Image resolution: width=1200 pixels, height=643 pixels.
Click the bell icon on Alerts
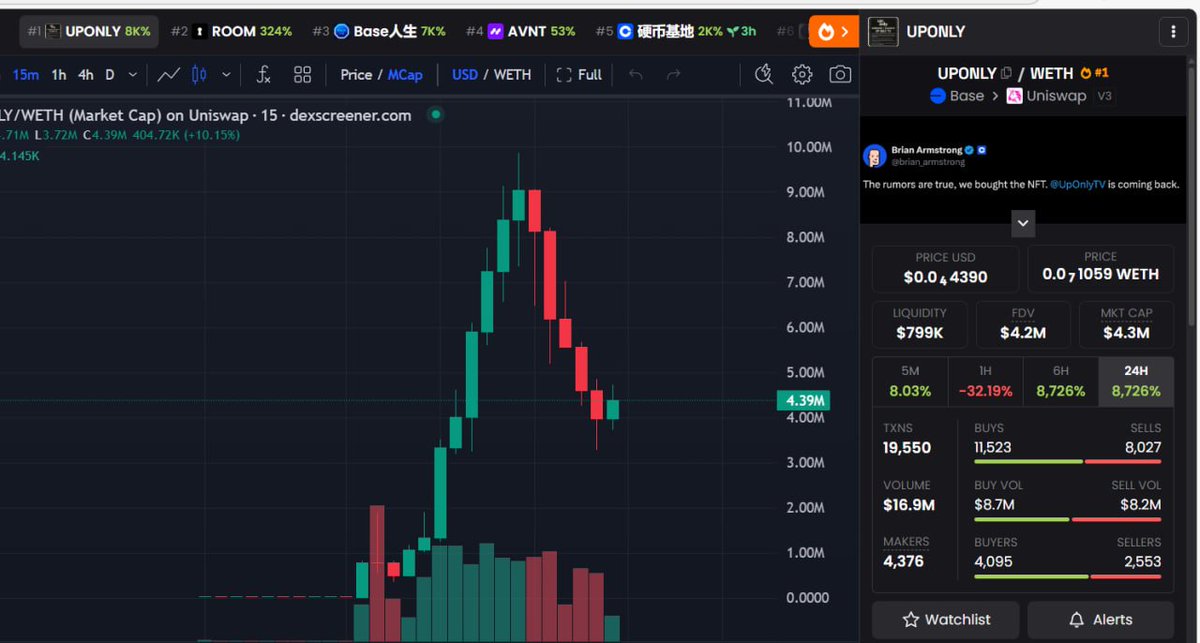click(1076, 620)
